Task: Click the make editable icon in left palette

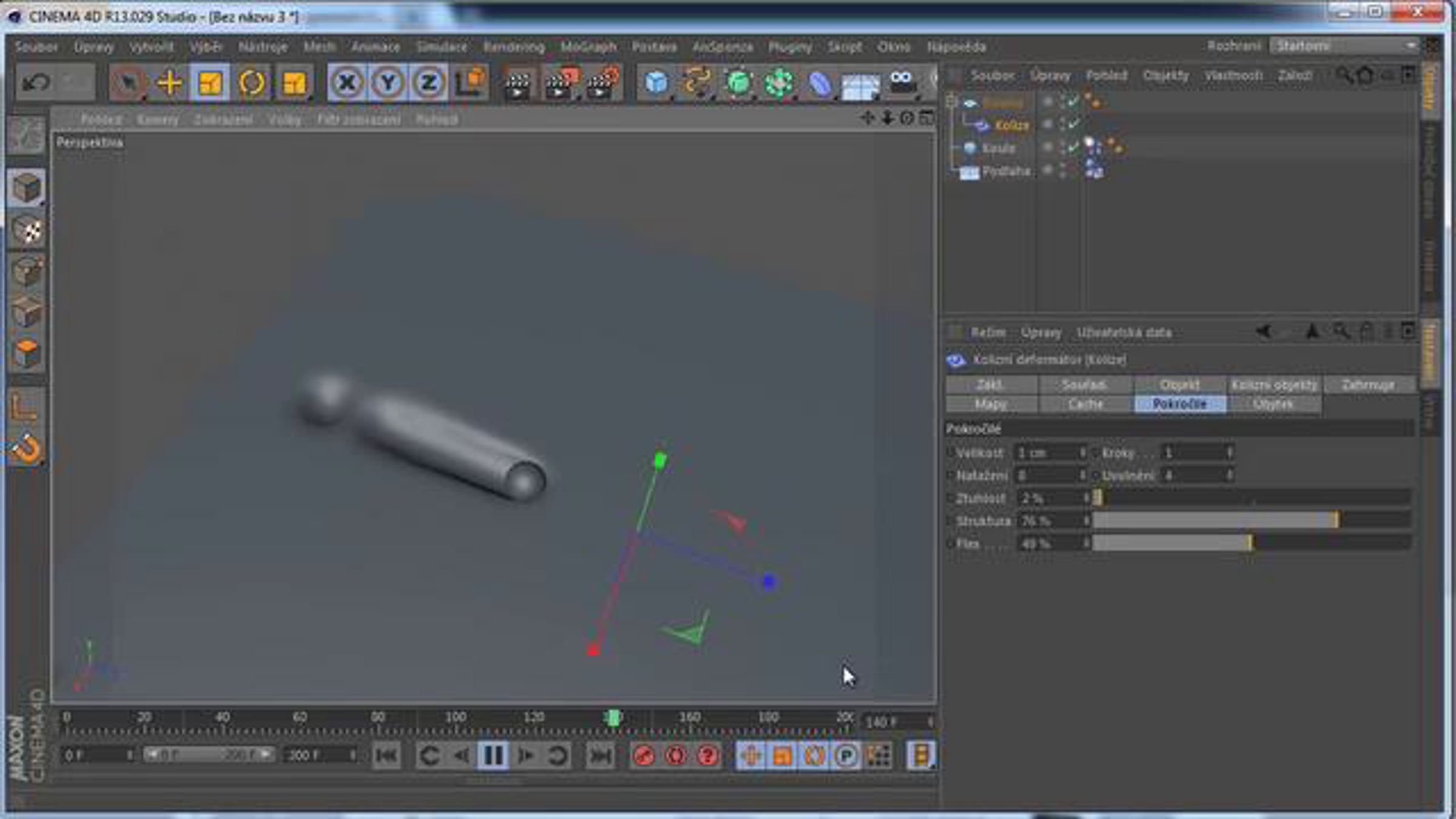Action: click(x=26, y=134)
